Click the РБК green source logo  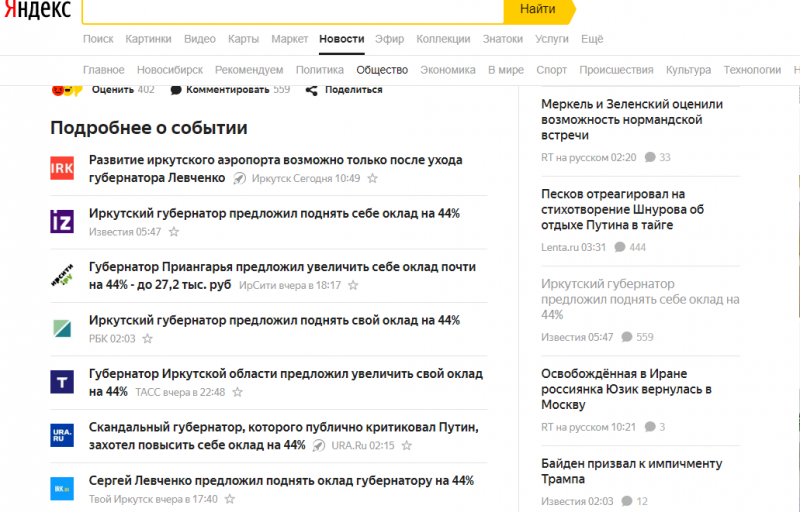click(x=62, y=328)
